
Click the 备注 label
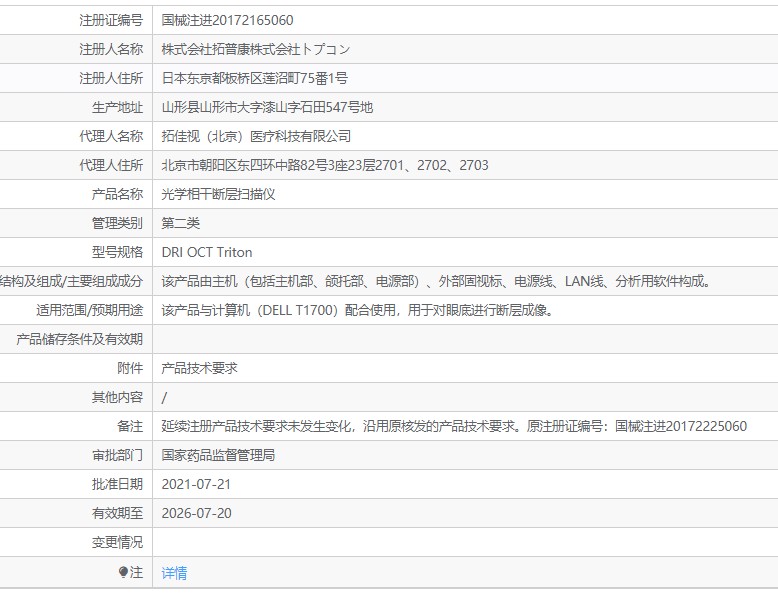130,426
